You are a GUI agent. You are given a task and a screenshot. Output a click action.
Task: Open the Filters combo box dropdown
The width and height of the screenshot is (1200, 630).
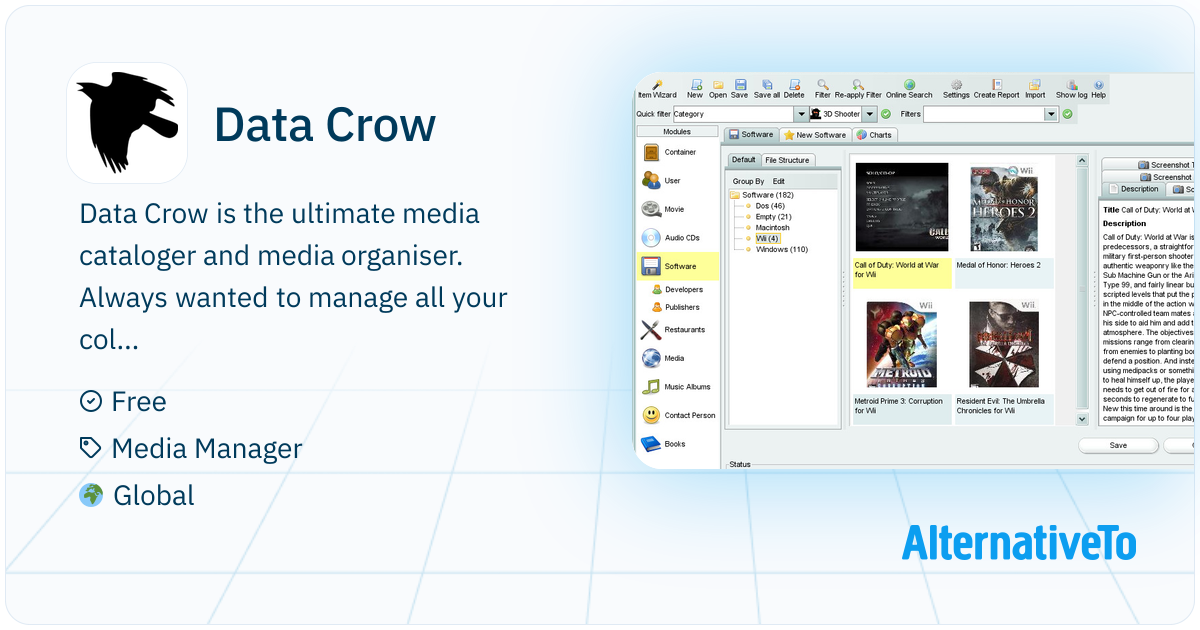coord(1050,114)
